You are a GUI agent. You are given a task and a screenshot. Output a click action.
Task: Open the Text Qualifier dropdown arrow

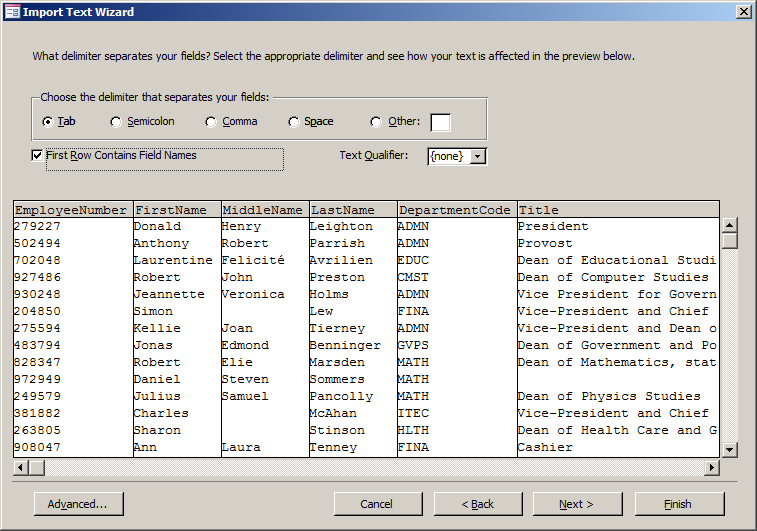(x=477, y=156)
